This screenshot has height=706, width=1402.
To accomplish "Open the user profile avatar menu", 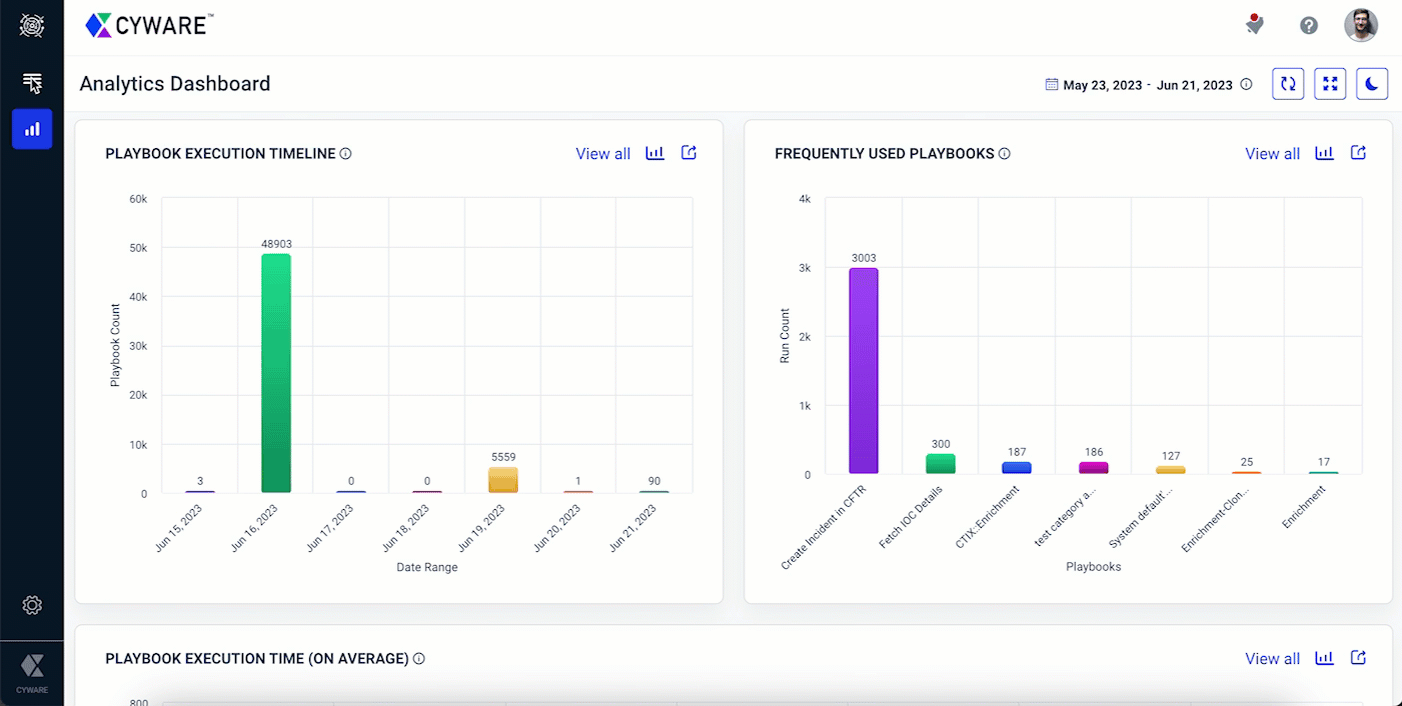I will pyautogui.click(x=1360, y=26).
